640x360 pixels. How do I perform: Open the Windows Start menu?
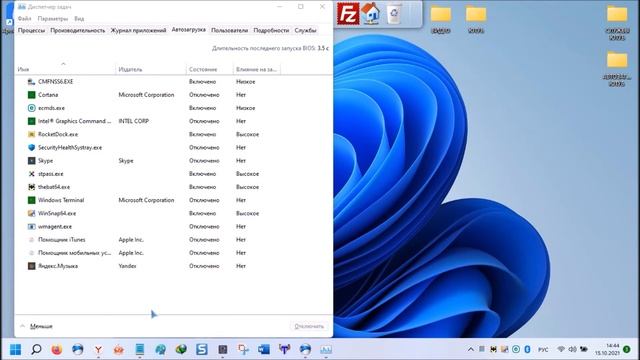click(x=16, y=349)
